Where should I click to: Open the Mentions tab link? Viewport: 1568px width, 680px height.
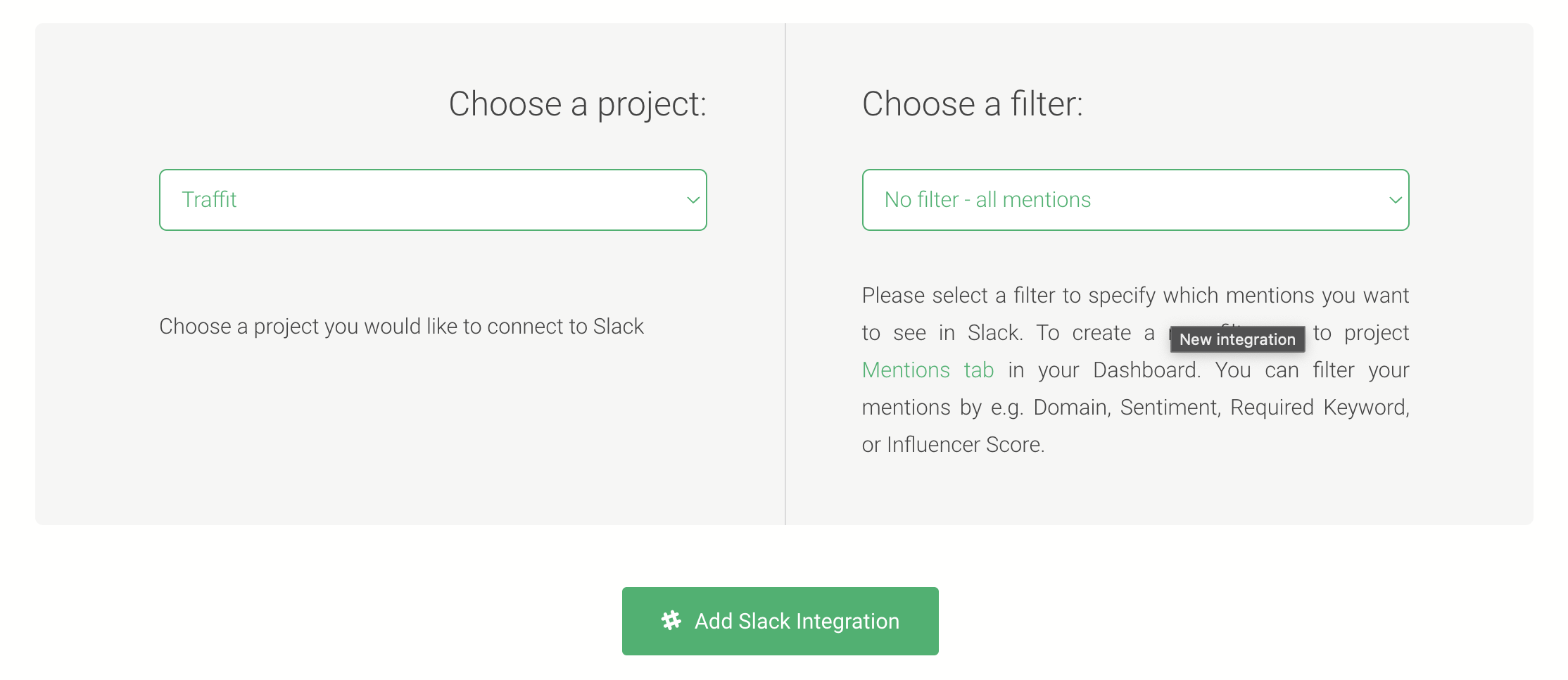coord(928,370)
